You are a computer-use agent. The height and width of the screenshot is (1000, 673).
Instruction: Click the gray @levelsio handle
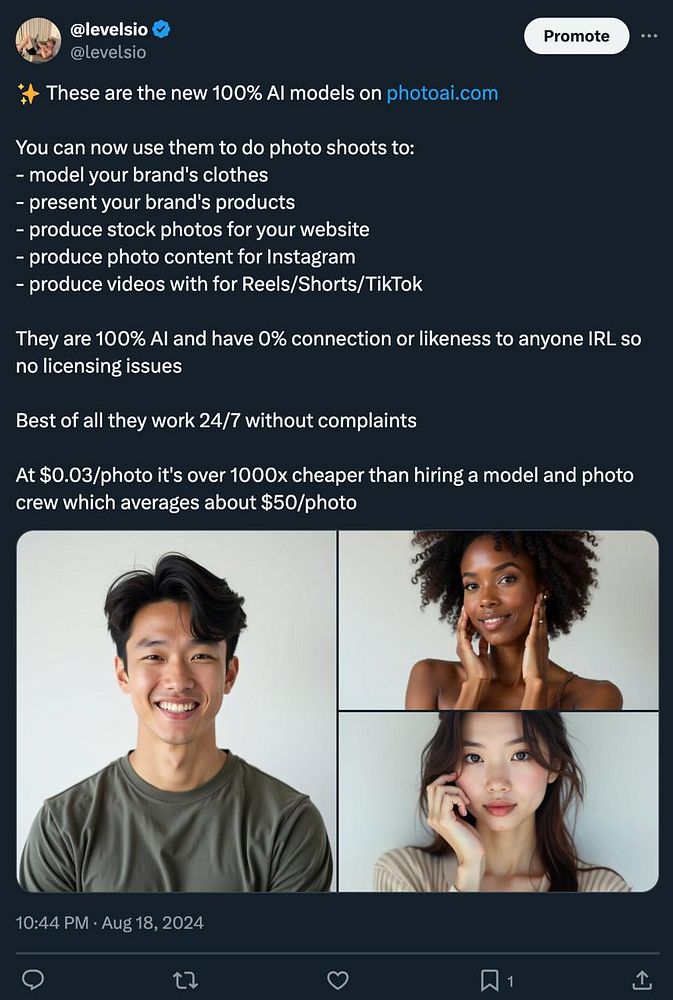click(x=108, y=52)
